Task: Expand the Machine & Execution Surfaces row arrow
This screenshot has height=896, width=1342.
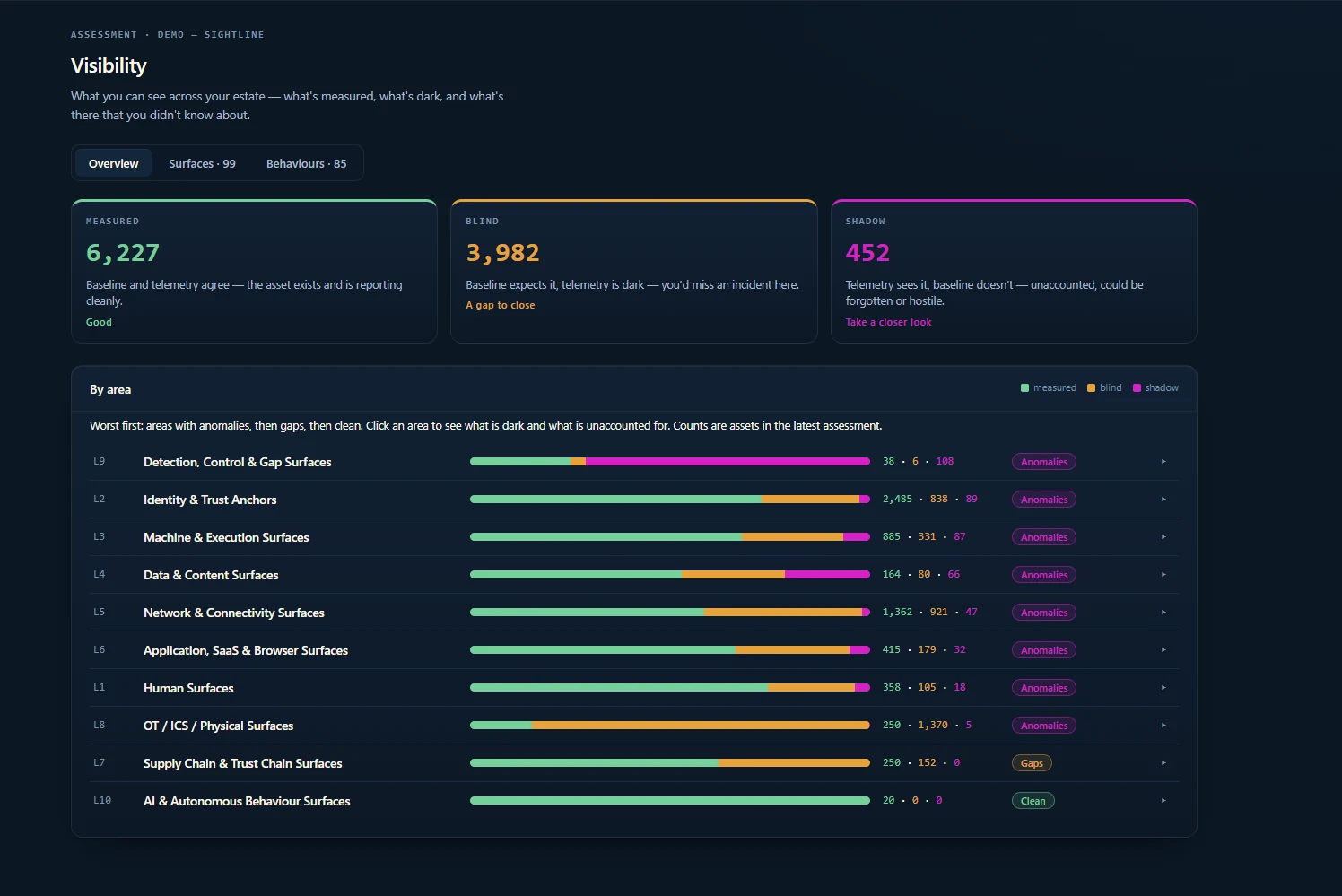Action: [x=1163, y=537]
